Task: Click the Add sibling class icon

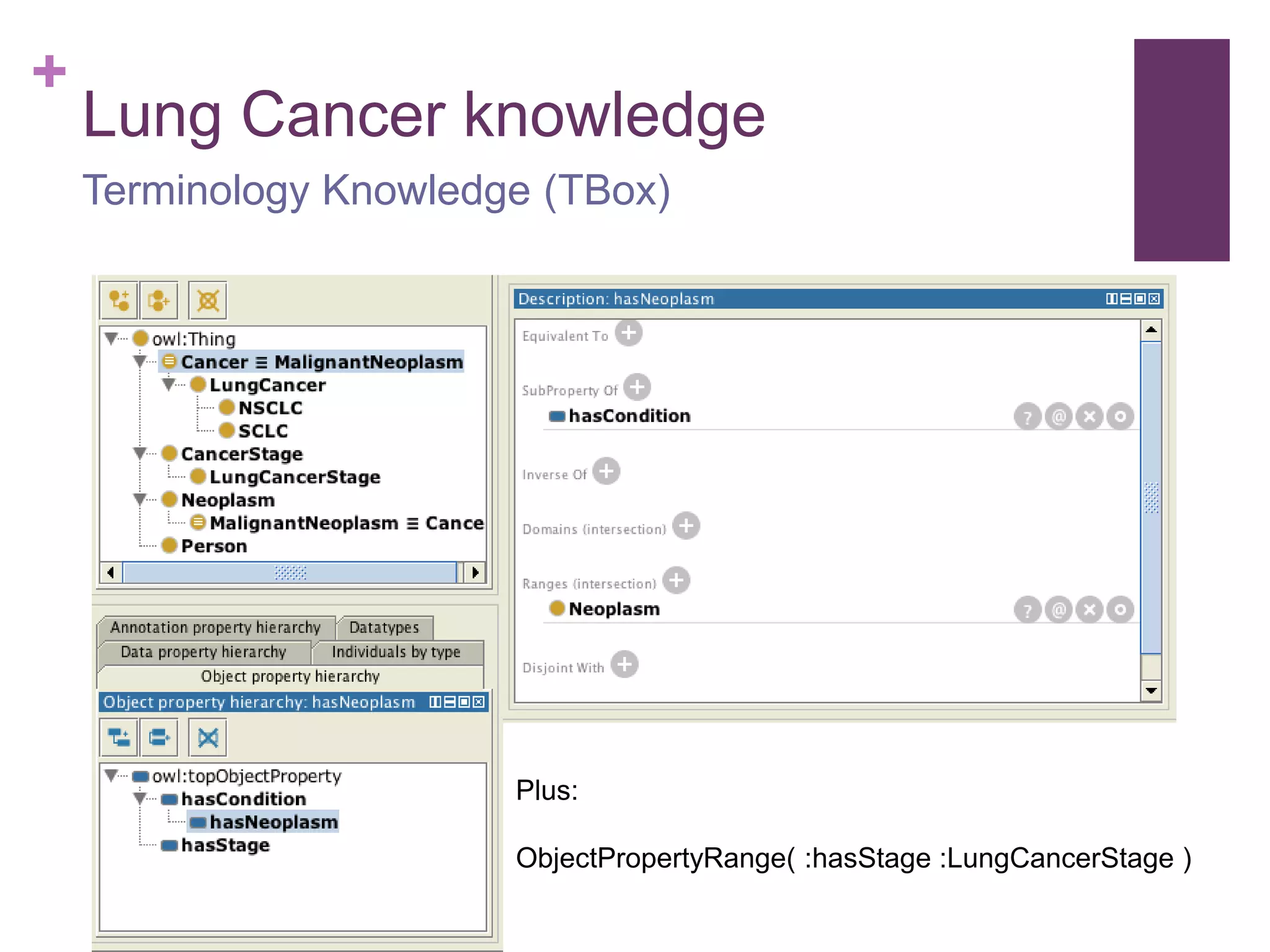Action: click(x=159, y=301)
